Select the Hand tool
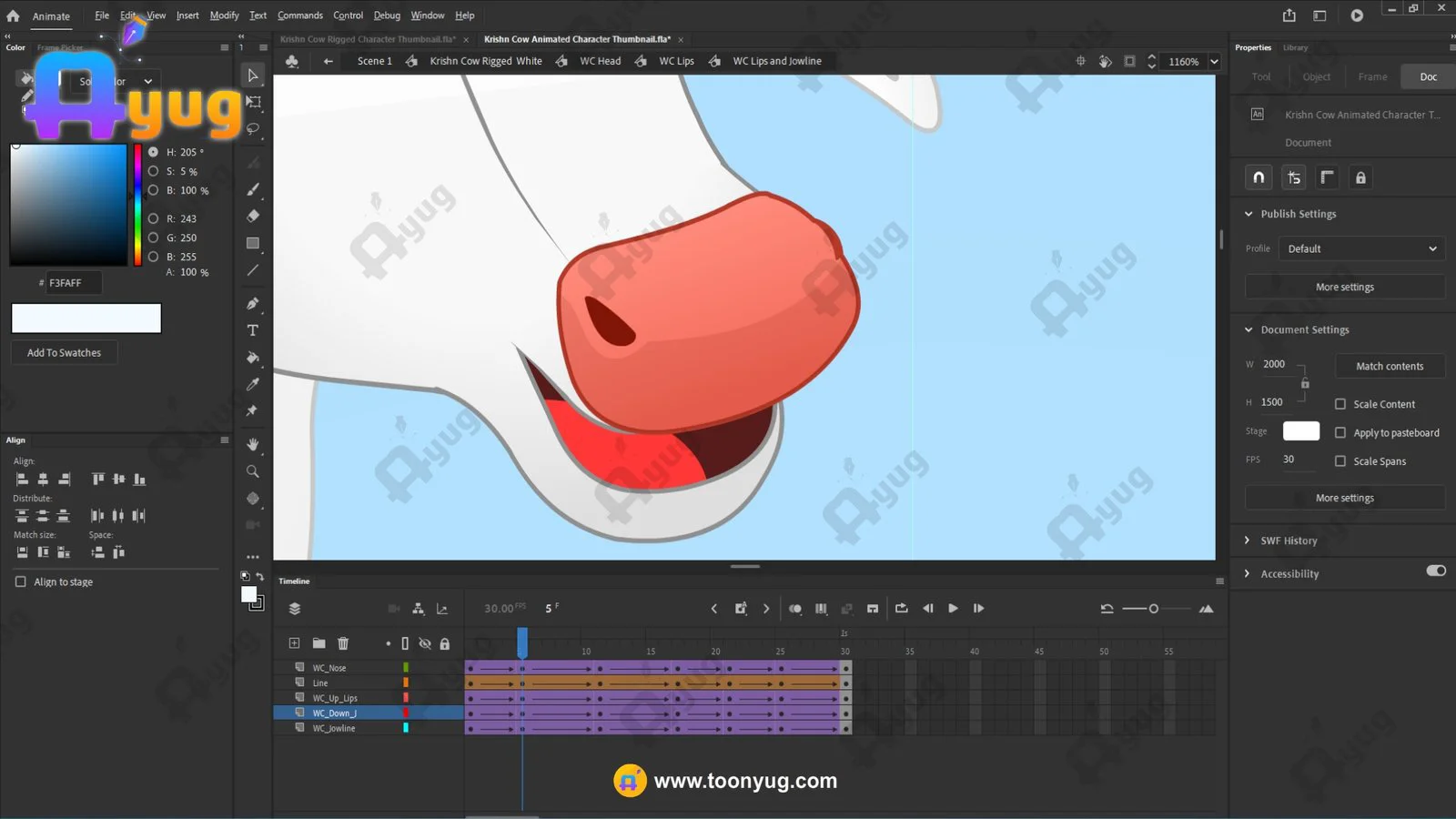Viewport: 1456px width, 819px height. coord(253,444)
